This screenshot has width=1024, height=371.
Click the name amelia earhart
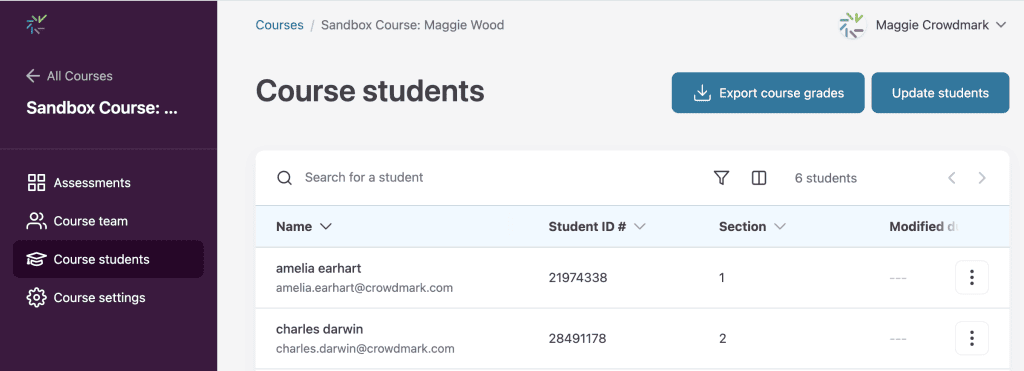pos(319,268)
